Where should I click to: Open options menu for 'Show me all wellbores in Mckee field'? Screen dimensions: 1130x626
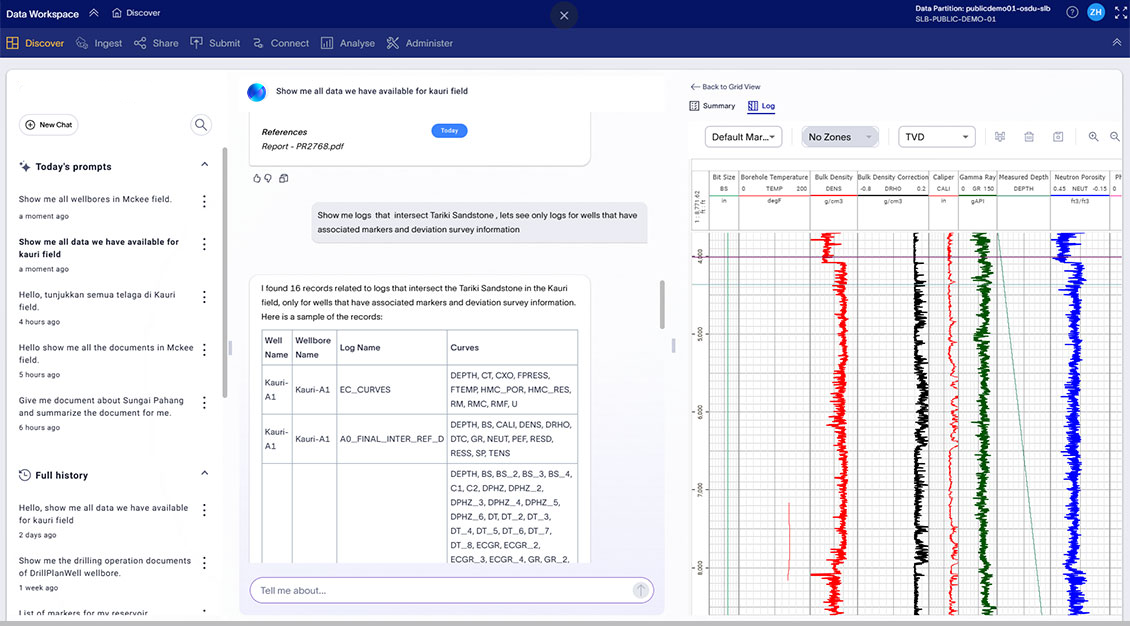click(204, 200)
